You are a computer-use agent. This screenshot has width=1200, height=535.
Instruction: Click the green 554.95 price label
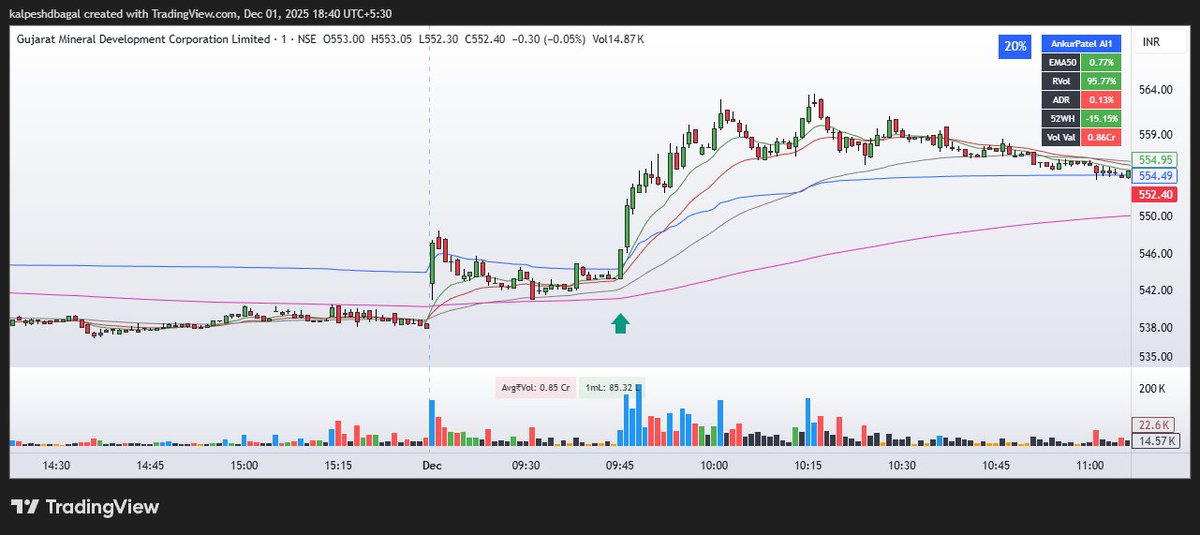click(x=1154, y=160)
